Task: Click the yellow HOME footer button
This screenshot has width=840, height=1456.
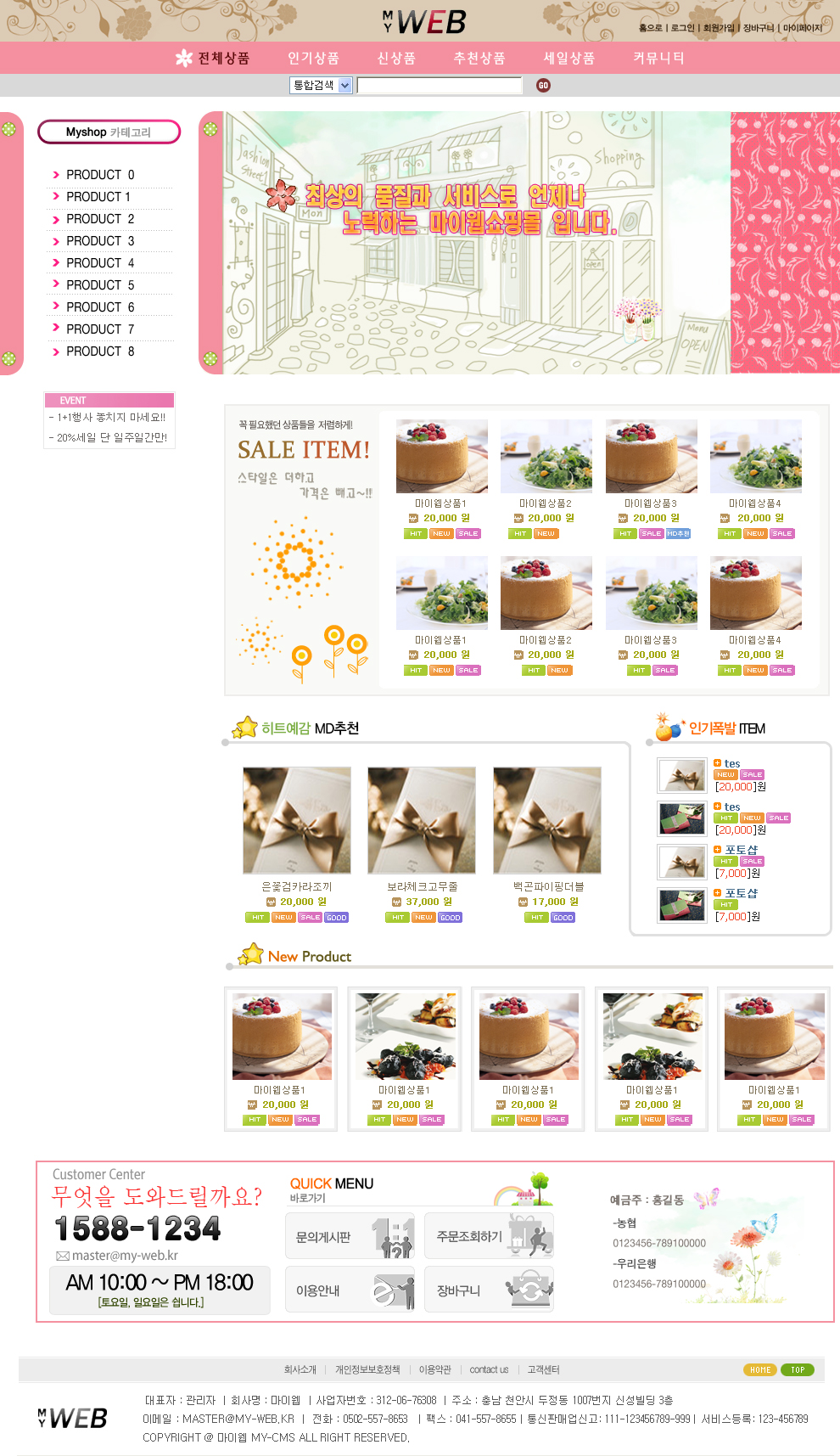Action: click(760, 1369)
